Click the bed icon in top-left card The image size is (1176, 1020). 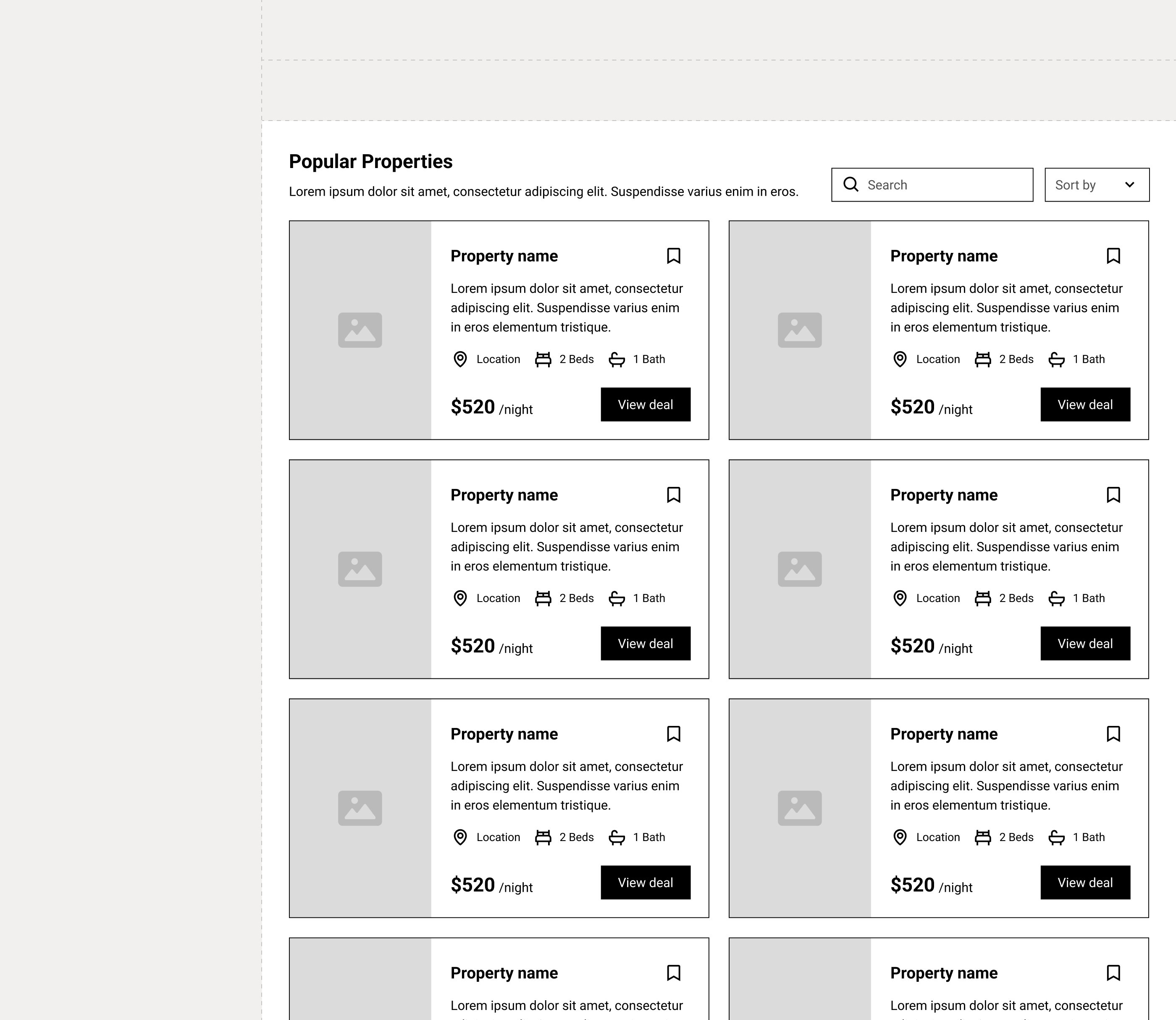(543, 359)
